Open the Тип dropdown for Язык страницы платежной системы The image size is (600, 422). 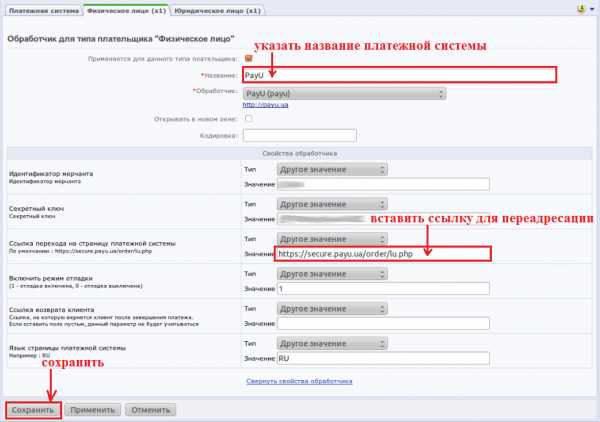click(x=332, y=343)
